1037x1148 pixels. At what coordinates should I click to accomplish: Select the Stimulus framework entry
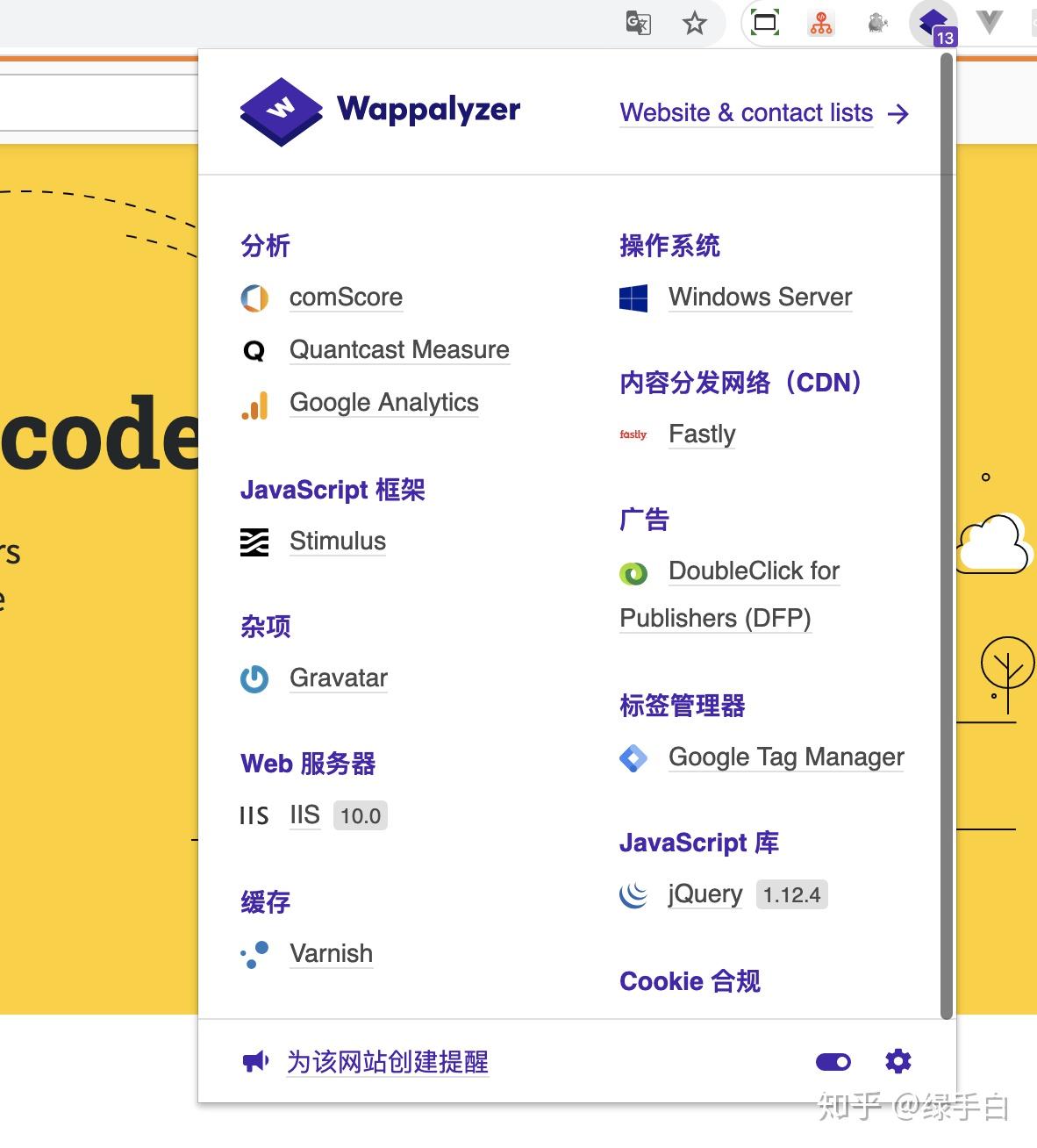tap(338, 542)
